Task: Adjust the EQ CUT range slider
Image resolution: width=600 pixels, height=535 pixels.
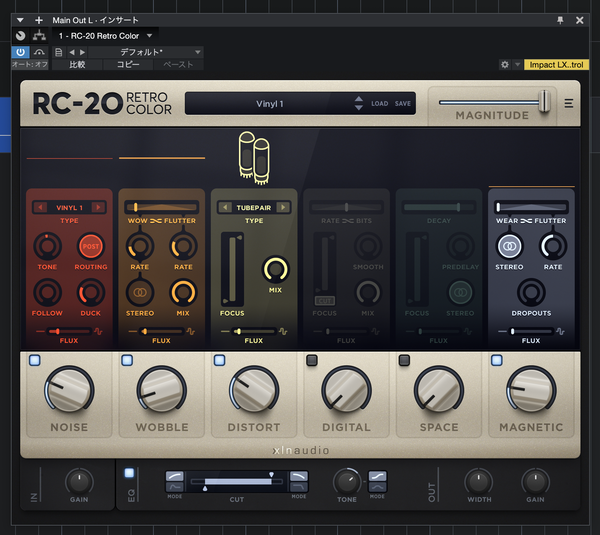Action: (237, 481)
